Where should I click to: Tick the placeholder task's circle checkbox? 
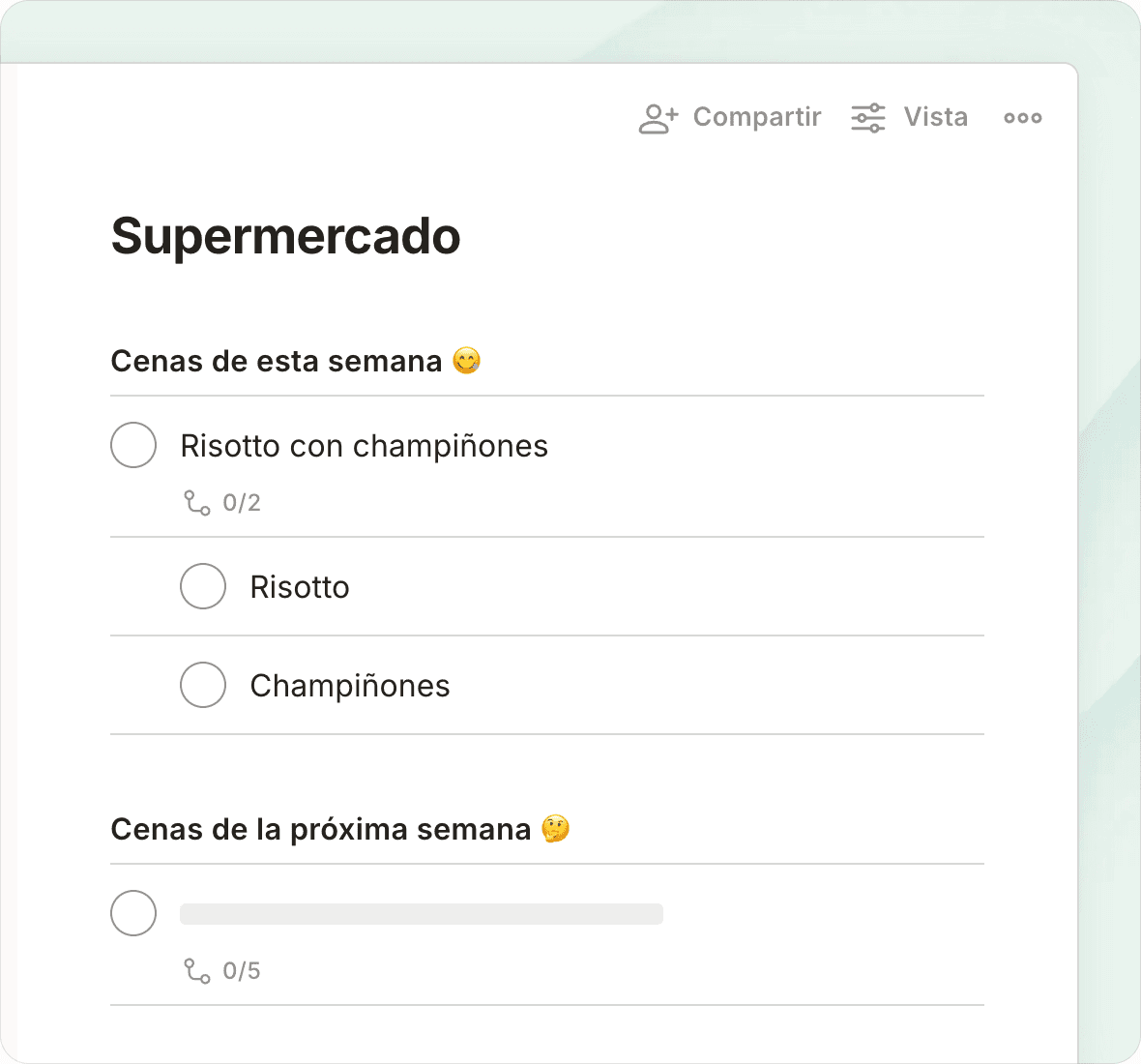coord(133,913)
